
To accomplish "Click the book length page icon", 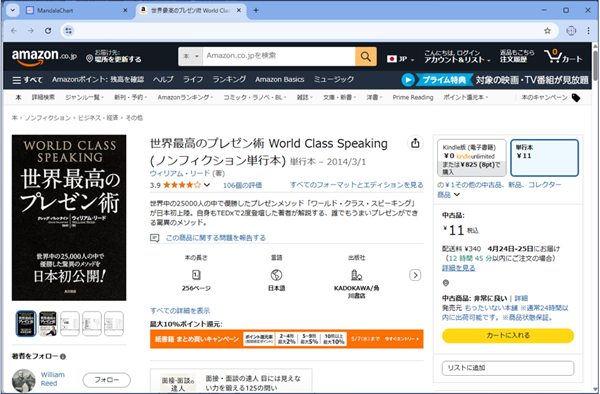I will (196, 275).
